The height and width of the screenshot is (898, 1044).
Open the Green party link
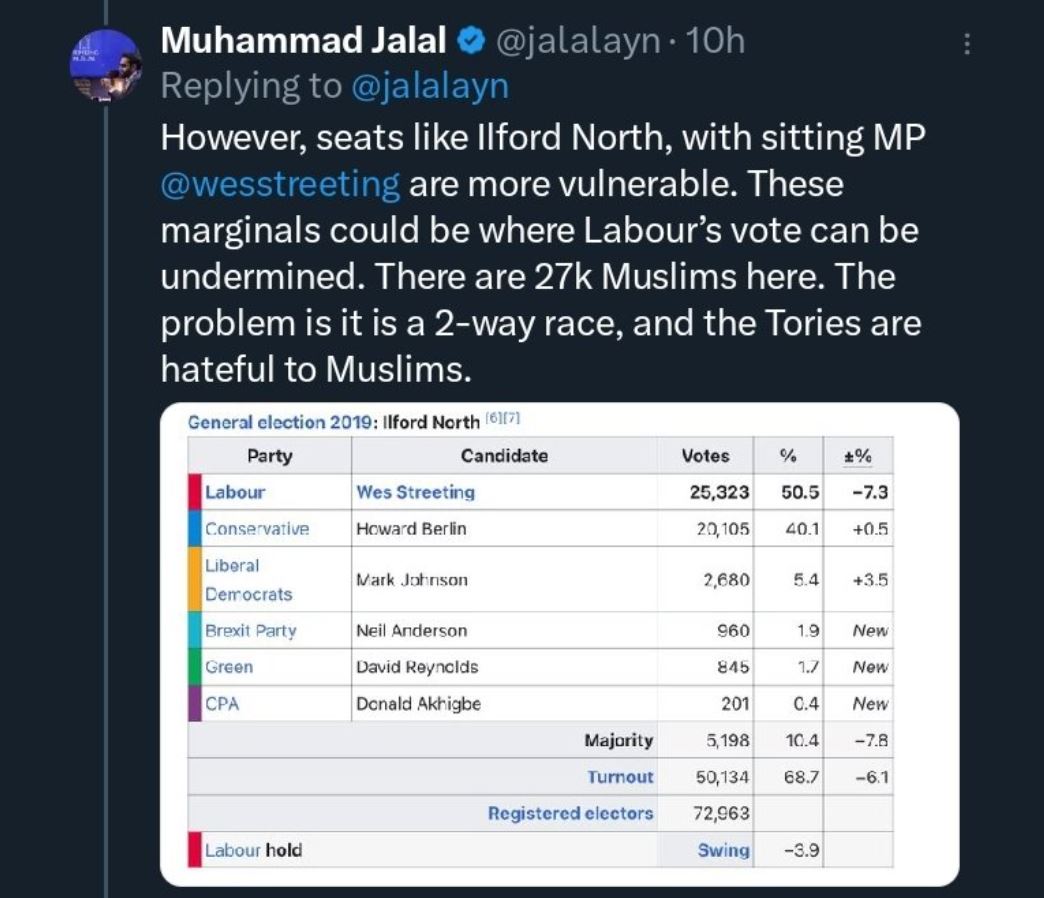pos(229,667)
